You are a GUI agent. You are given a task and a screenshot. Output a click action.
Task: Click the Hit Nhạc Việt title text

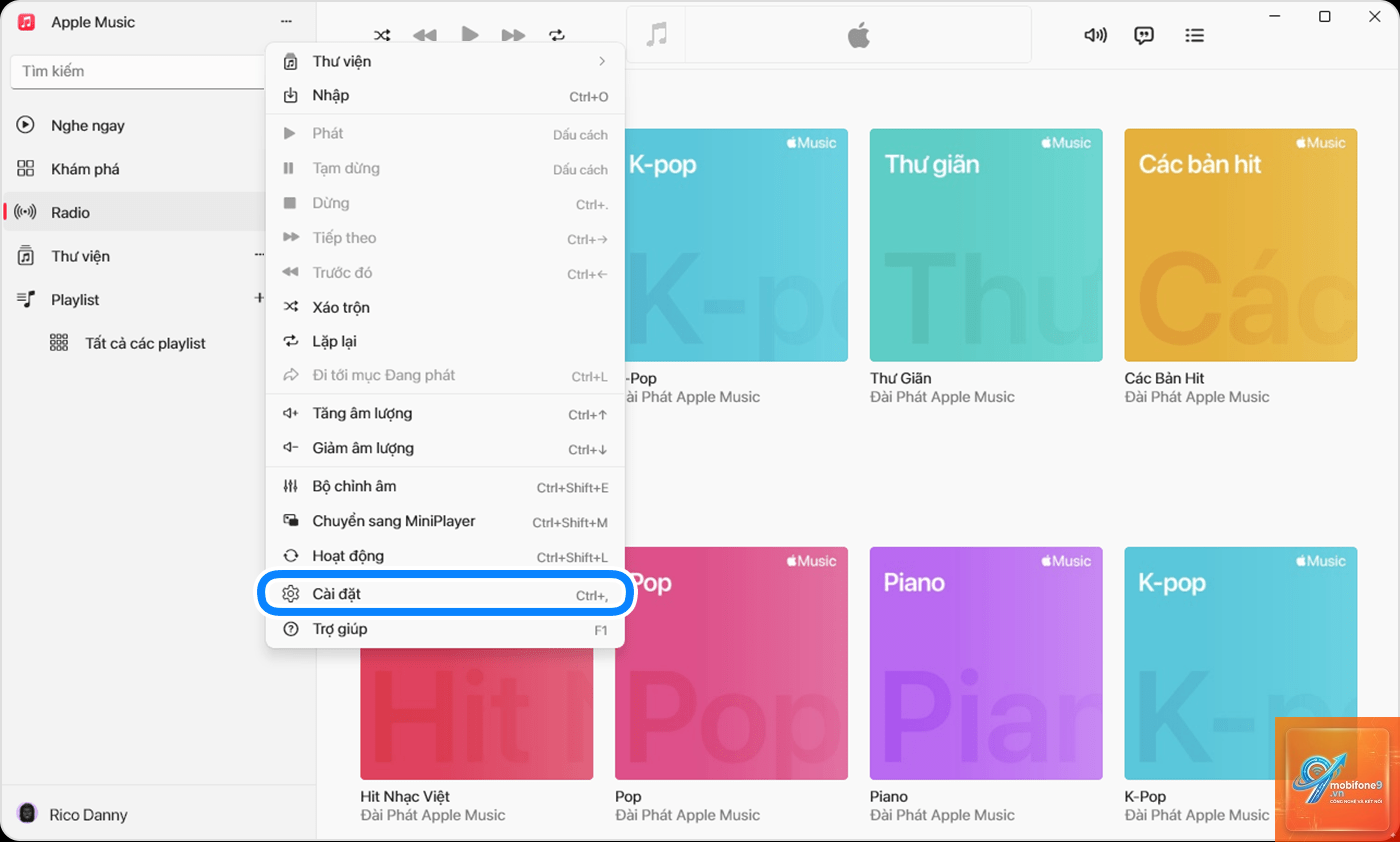tap(405, 797)
